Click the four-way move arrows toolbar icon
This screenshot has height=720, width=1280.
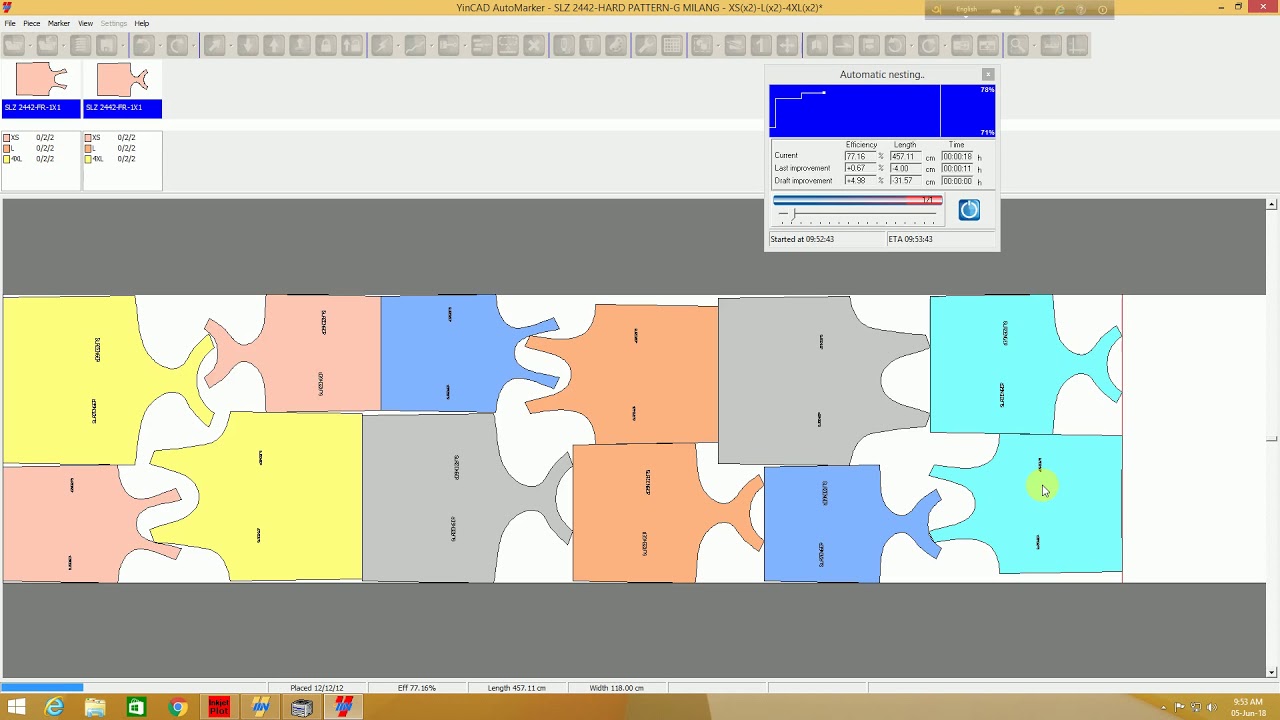[787, 45]
